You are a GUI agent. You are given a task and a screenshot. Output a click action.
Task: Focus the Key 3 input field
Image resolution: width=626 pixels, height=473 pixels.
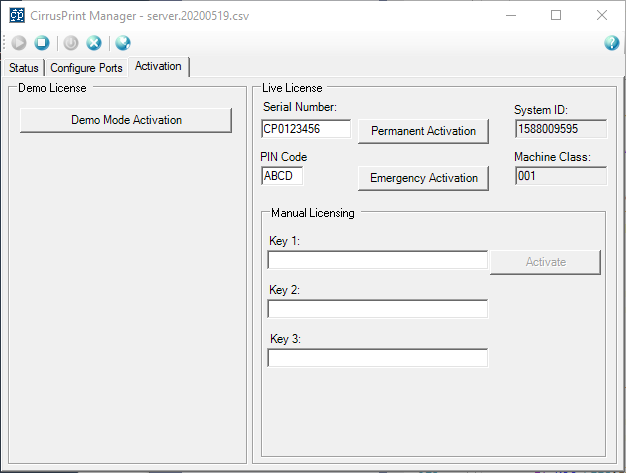coord(378,358)
